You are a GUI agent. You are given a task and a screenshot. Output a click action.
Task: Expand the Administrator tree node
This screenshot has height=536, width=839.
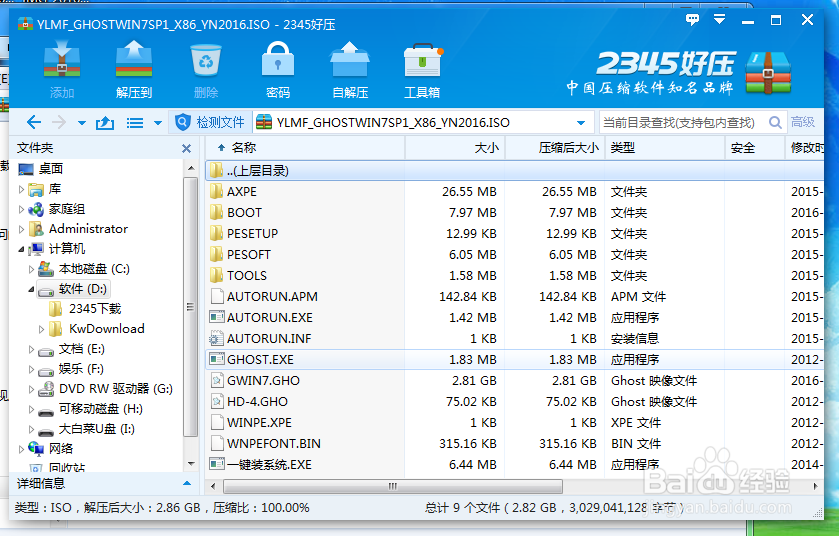21,229
